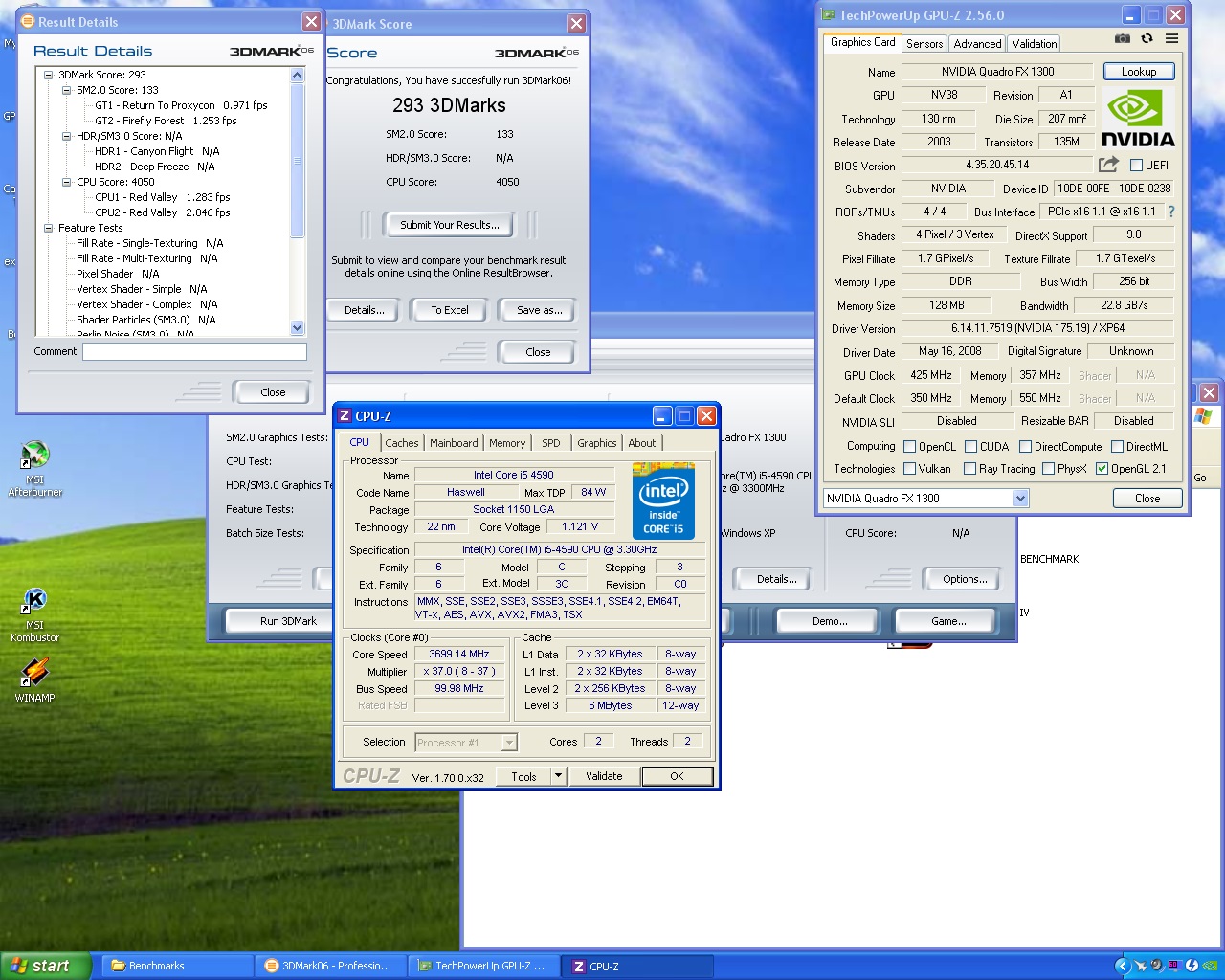Toggle the UEFI checkbox

pyautogui.click(x=1136, y=165)
